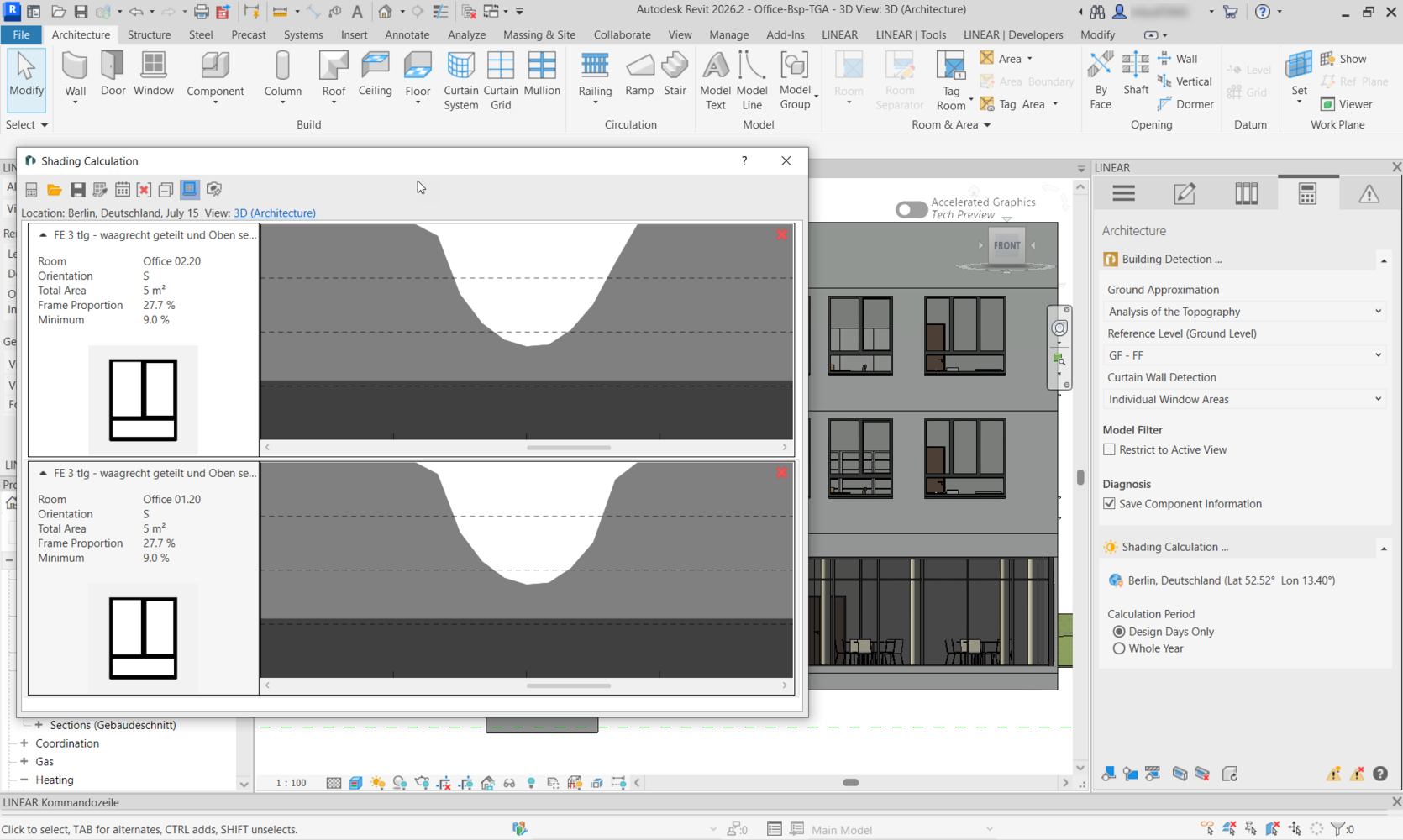Select Whole Year calculation period
Image resolution: width=1403 pixels, height=840 pixels.
coord(1119,648)
